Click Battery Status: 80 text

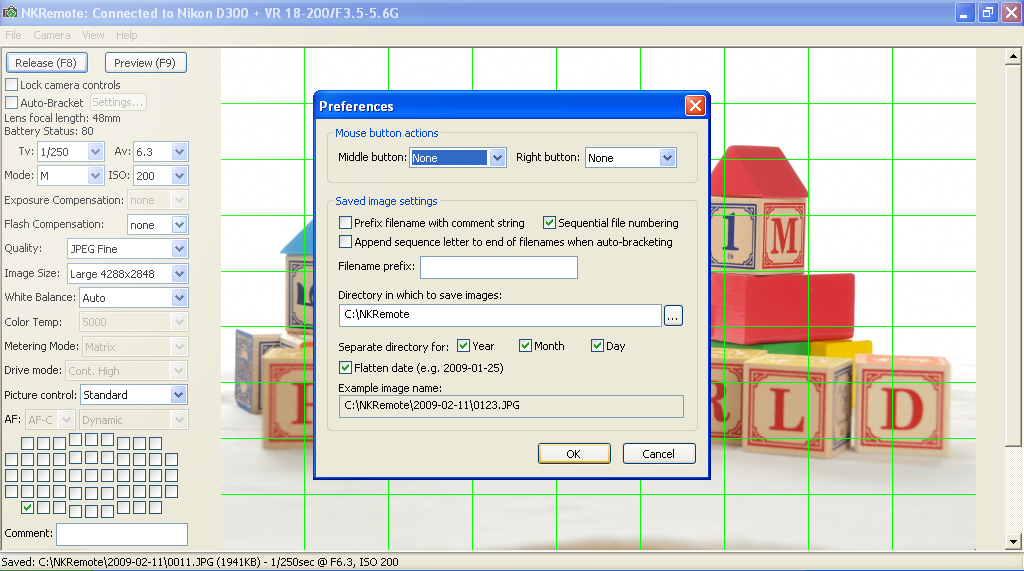click(x=49, y=131)
